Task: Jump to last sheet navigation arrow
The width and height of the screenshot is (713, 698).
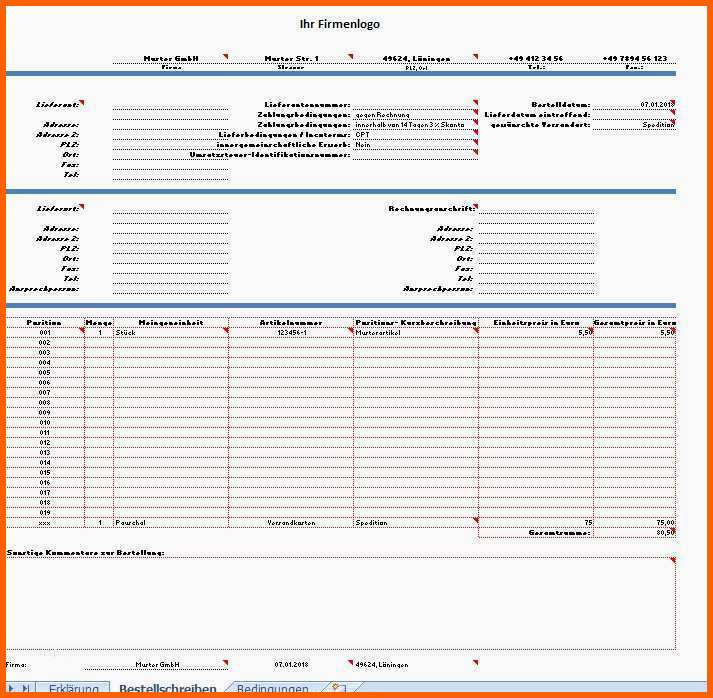Action: point(26,688)
